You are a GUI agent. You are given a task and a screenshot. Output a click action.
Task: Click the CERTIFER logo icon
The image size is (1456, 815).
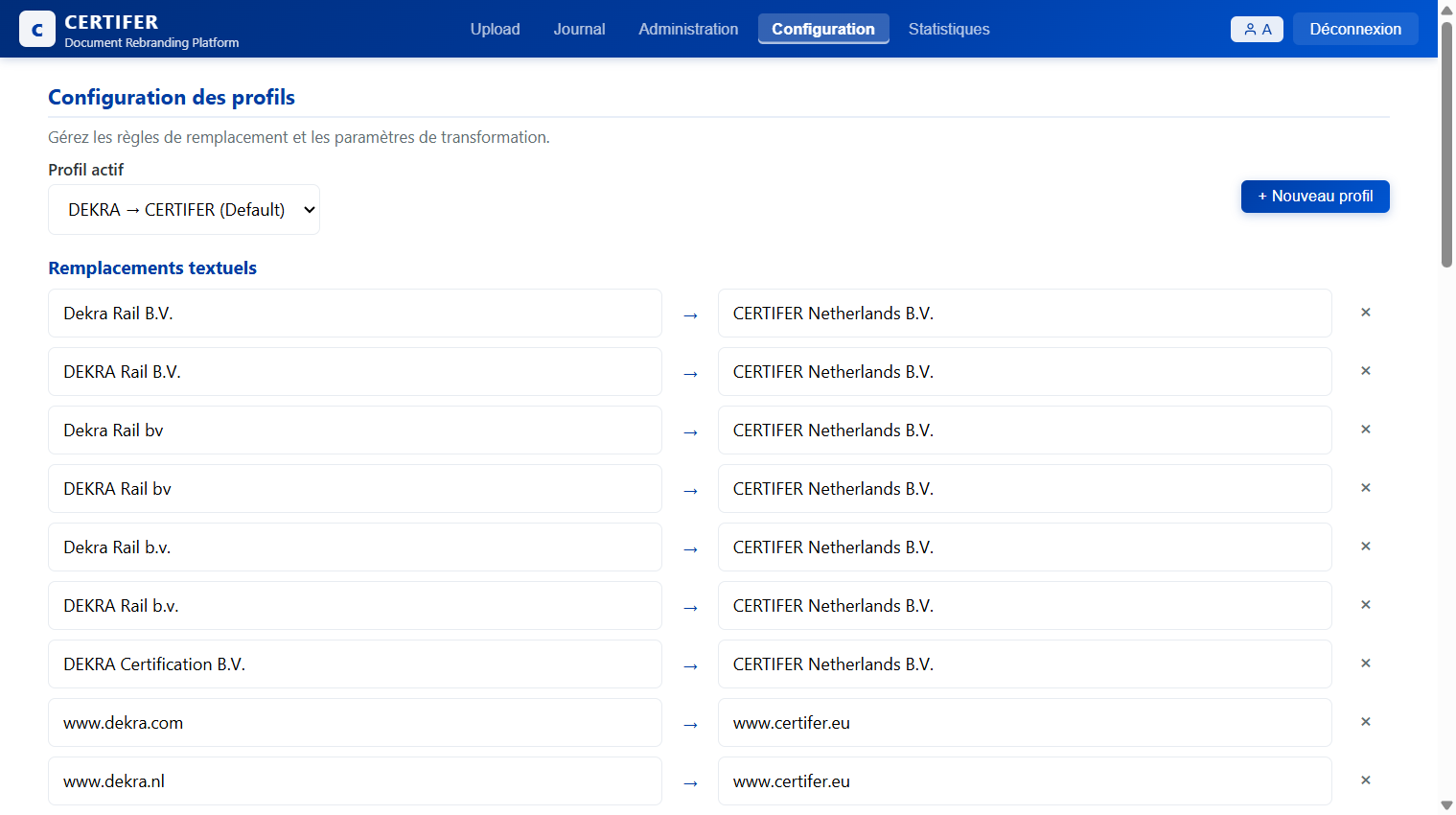pos(36,29)
